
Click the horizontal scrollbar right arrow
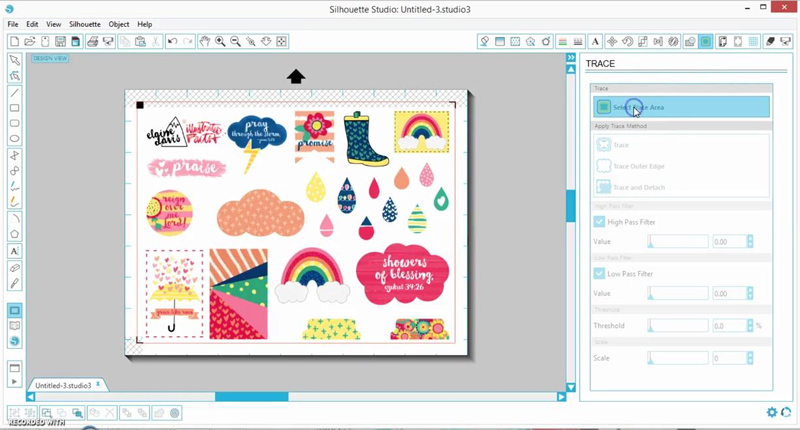tap(561, 396)
